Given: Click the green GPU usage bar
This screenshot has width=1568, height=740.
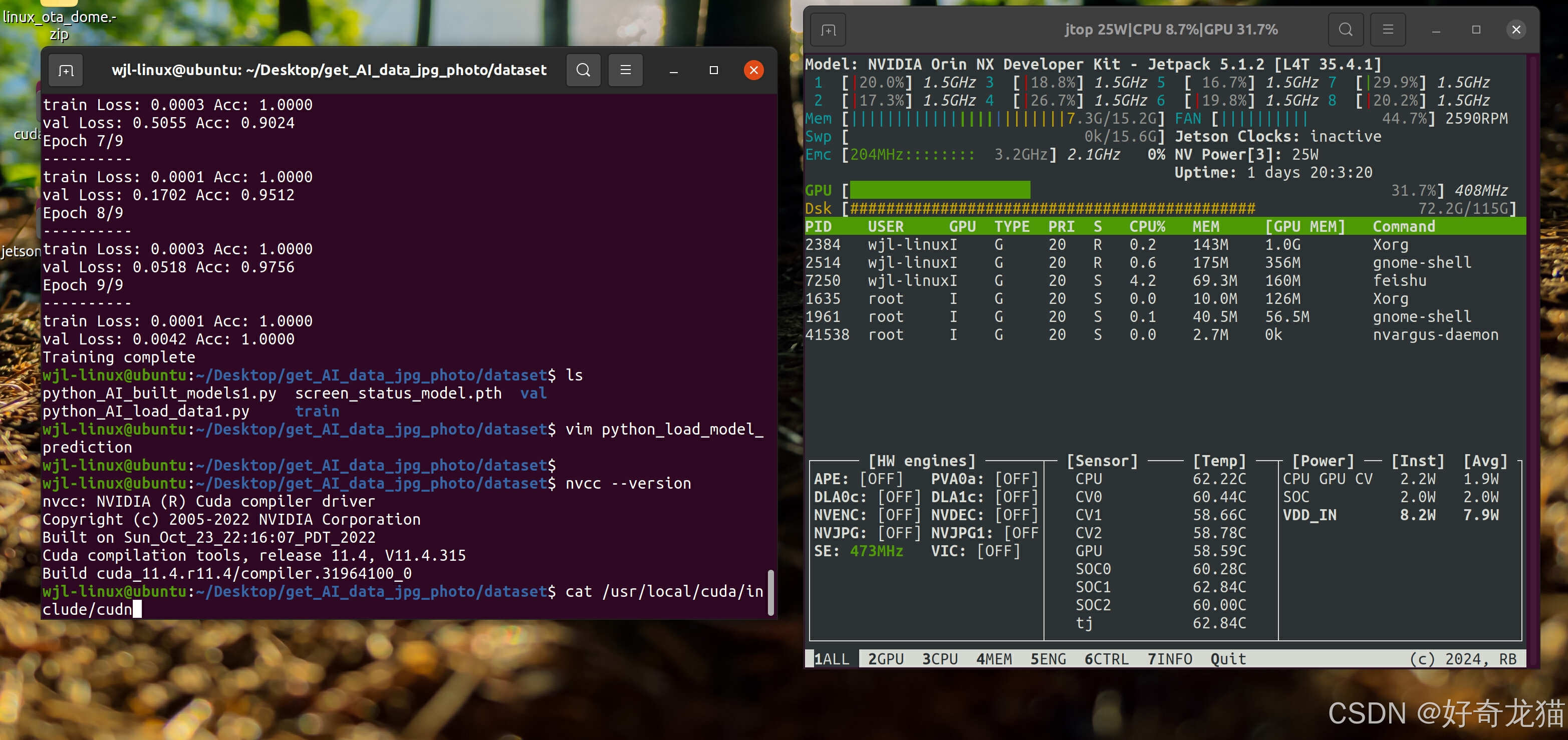Looking at the screenshot, I should pos(940,190).
